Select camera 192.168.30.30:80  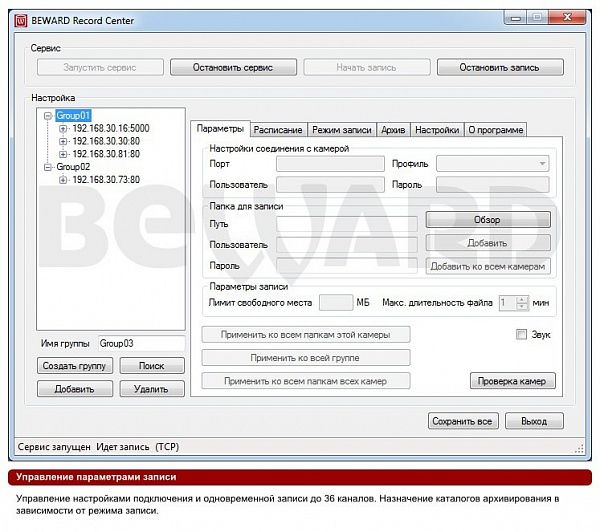tap(106, 141)
